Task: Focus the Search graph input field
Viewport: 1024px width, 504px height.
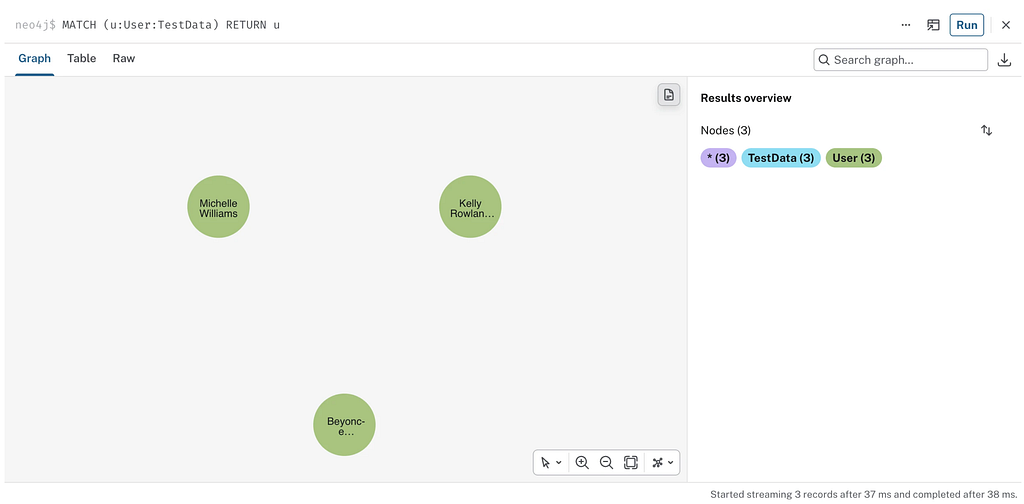Action: point(901,60)
